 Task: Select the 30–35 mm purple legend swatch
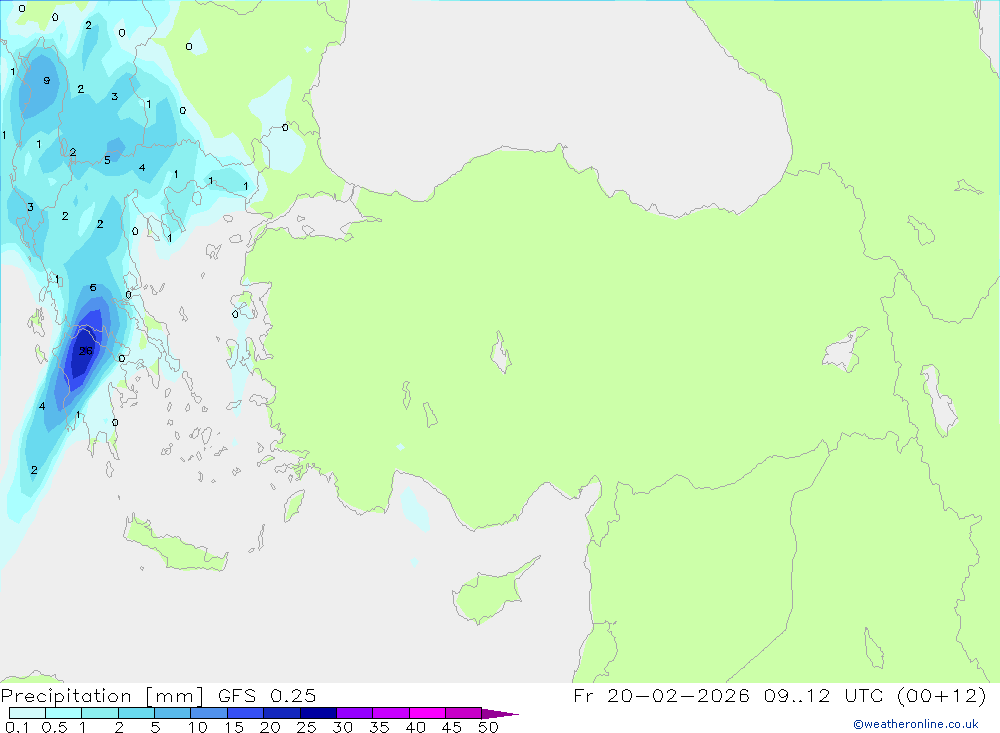click(354, 713)
